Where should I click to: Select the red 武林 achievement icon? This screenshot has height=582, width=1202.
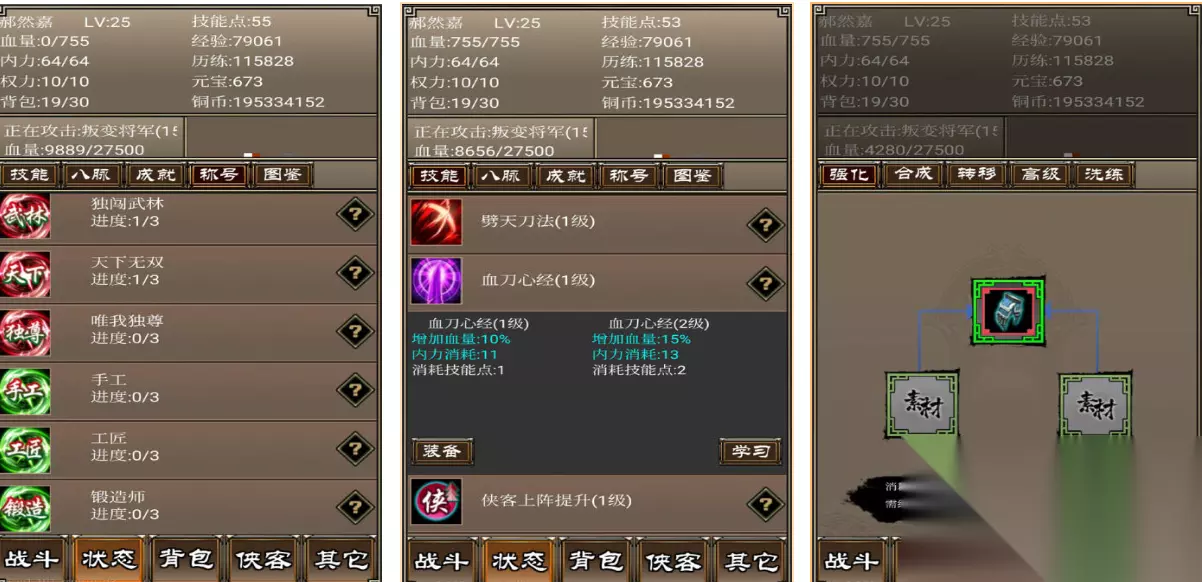24,215
